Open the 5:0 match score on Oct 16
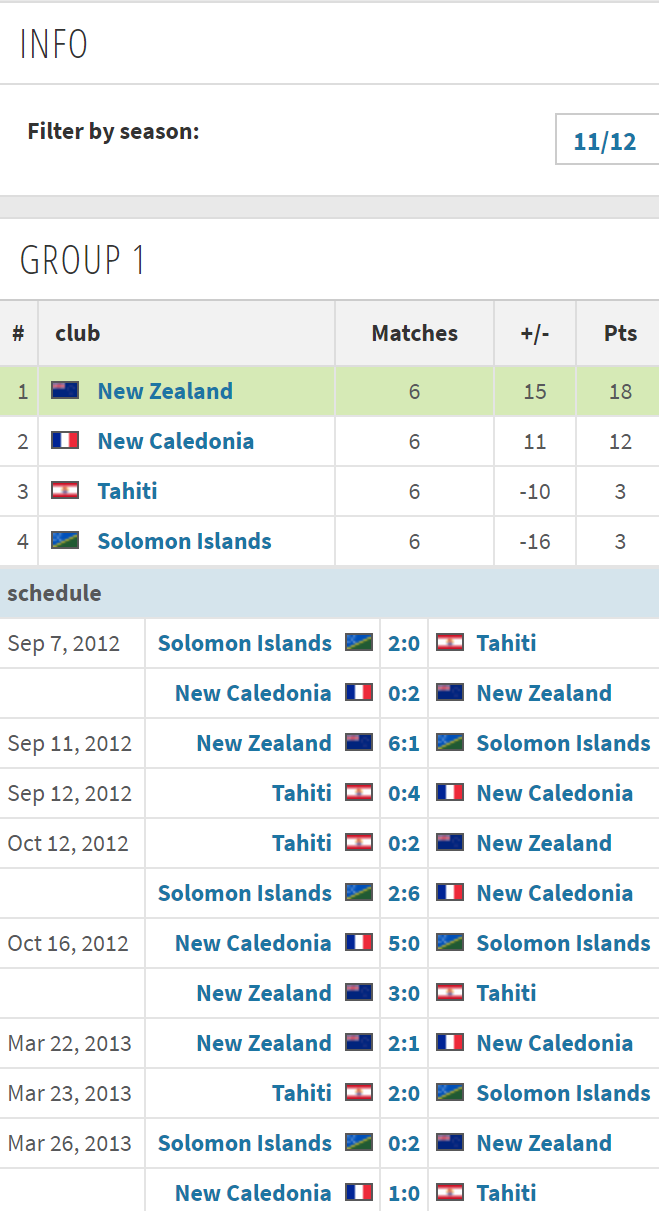 pos(404,943)
